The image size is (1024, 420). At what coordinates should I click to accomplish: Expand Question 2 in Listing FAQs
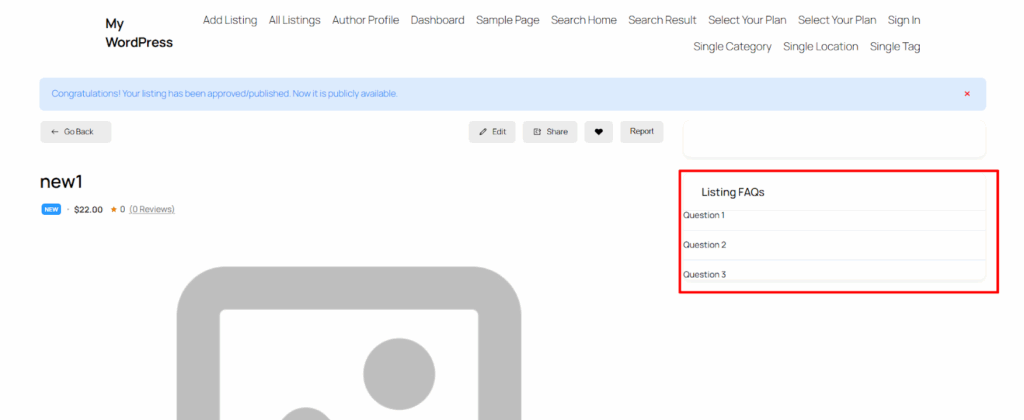(704, 245)
